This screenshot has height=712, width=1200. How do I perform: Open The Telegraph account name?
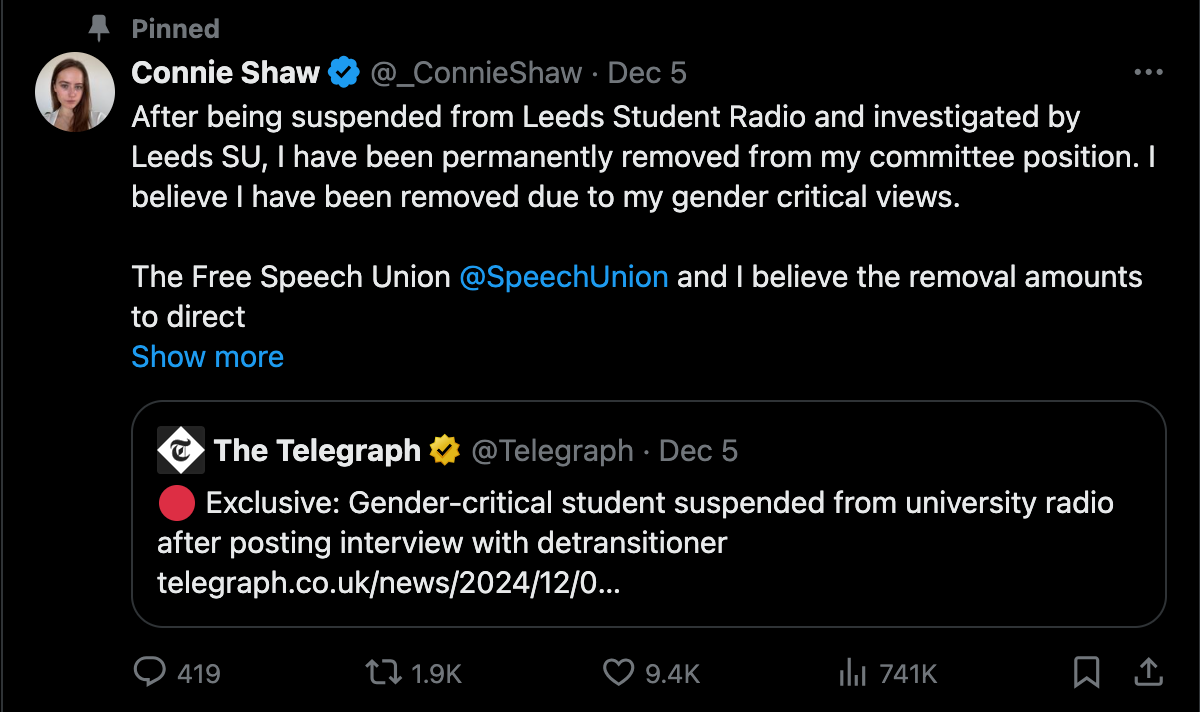(x=317, y=451)
